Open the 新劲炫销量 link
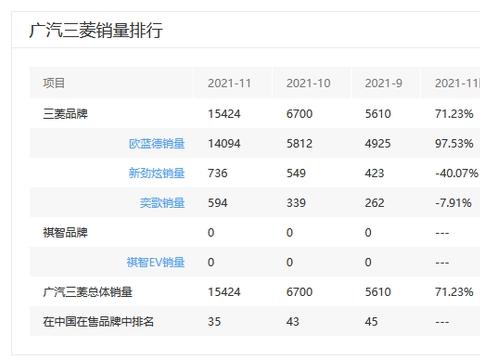 pos(157,173)
